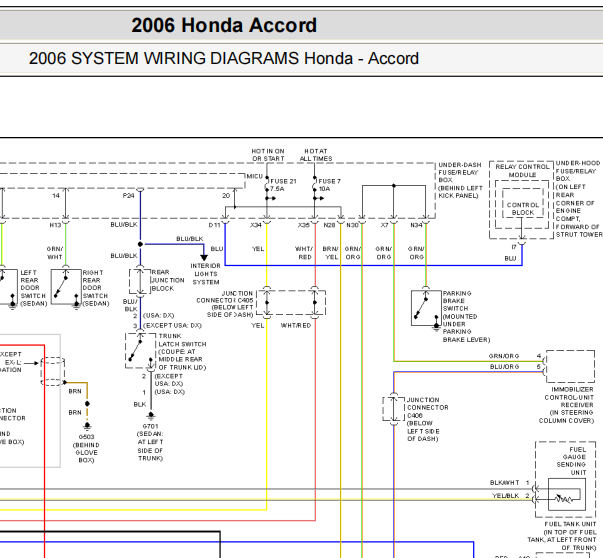603x558 pixels.
Task: Click the G503 ground symbol
Action: pyautogui.click(x=87, y=426)
